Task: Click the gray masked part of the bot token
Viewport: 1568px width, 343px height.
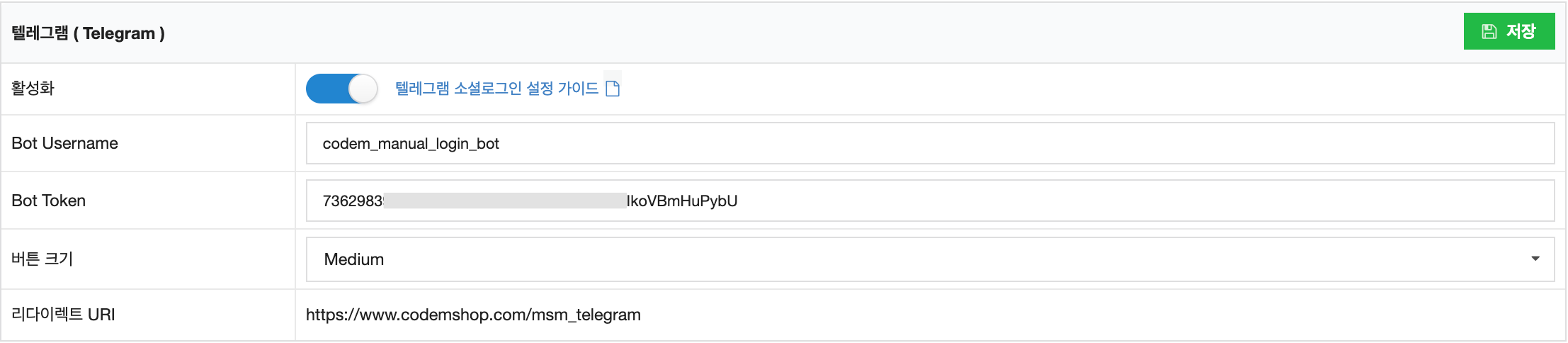Action: 504,201
